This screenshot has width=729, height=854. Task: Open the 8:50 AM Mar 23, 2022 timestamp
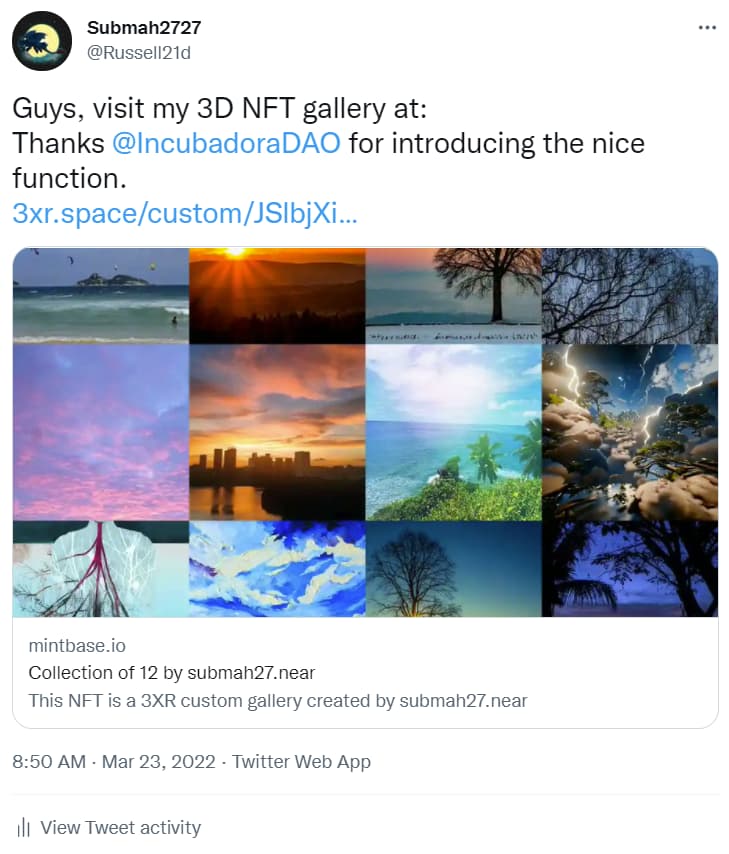coord(113,761)
